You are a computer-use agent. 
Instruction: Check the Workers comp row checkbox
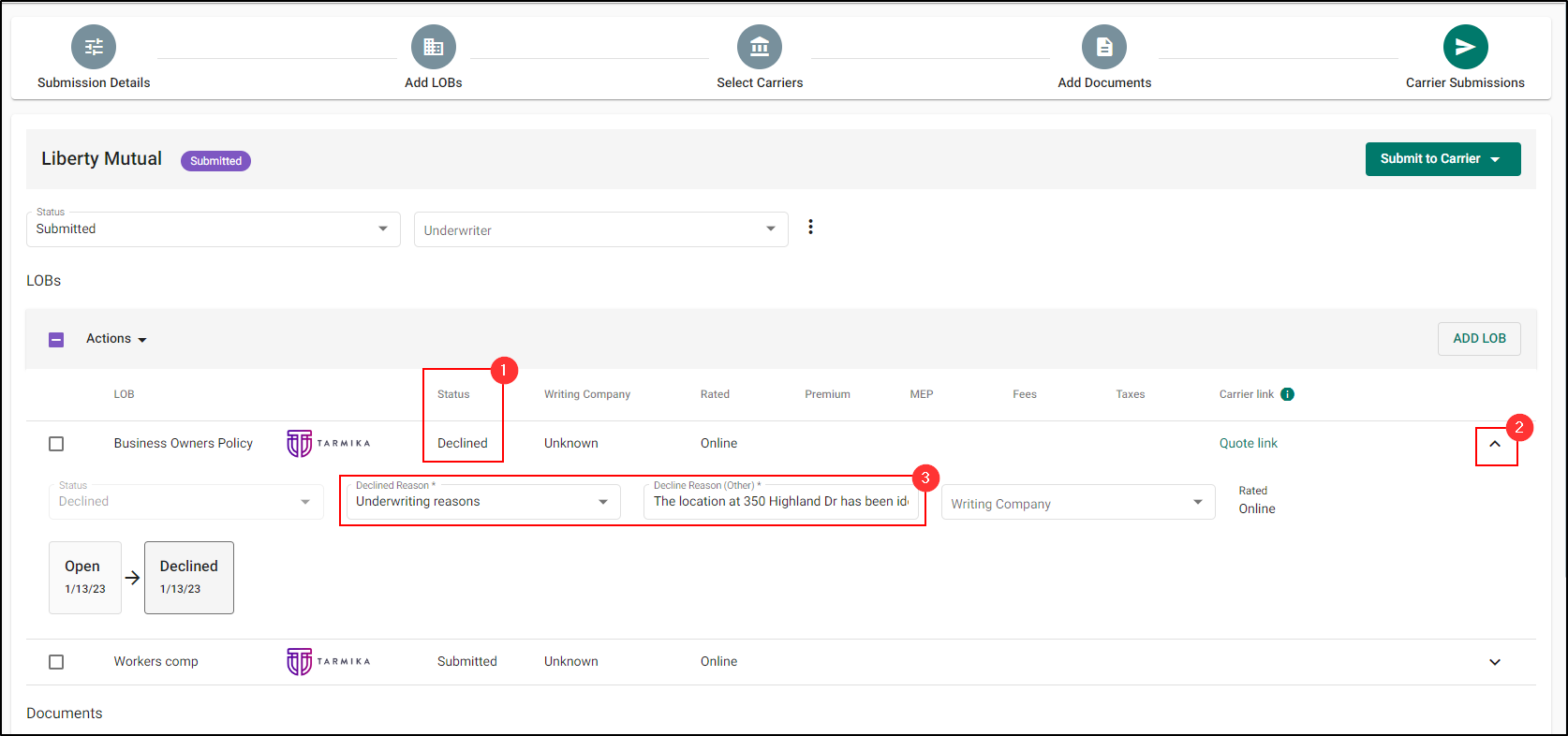[x=56, y=662]
